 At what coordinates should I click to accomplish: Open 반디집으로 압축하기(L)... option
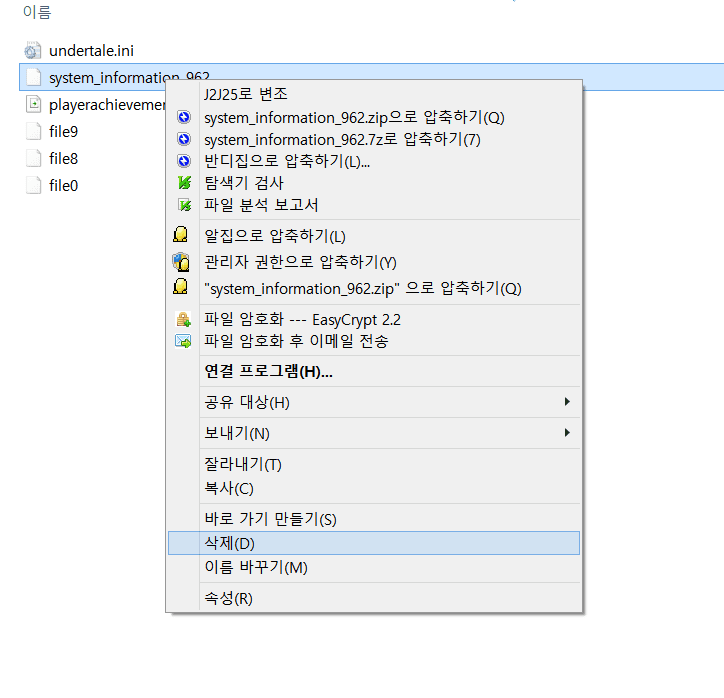(x=287, y=161)
